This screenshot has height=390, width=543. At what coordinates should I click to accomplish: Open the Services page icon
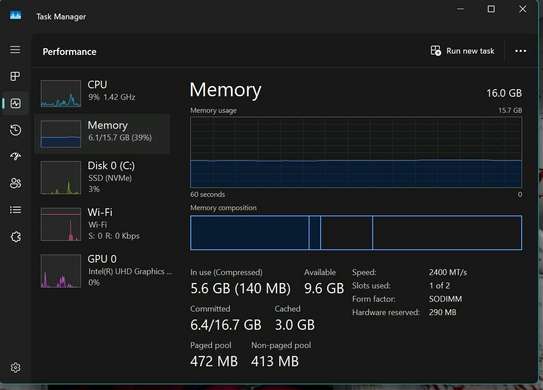point(15,237)
